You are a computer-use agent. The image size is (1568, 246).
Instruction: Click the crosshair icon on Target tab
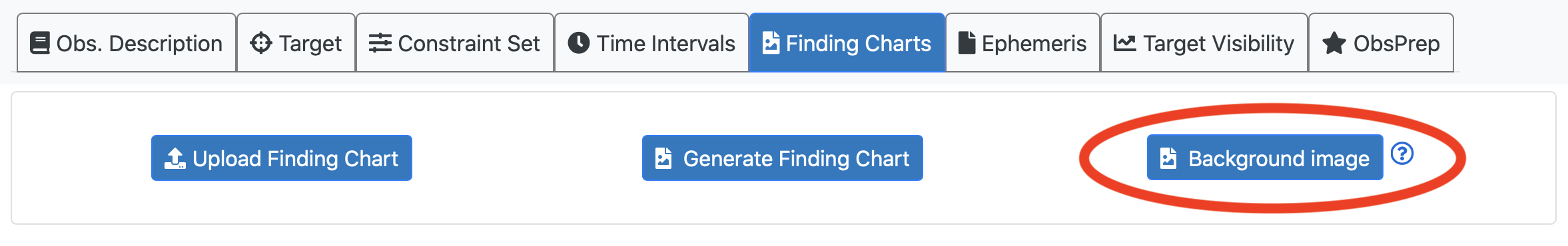pos(260,43)
